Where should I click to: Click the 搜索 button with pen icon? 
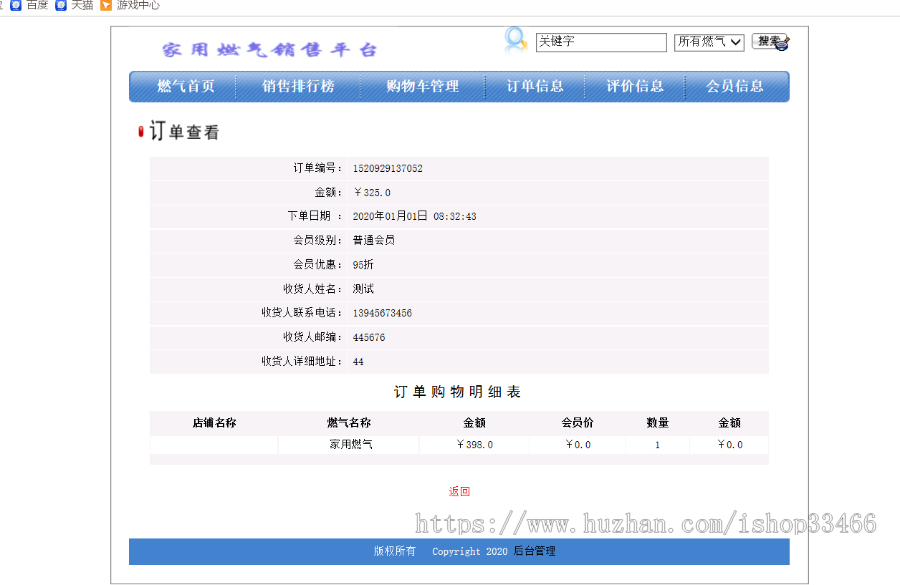(x=769, y=42)
